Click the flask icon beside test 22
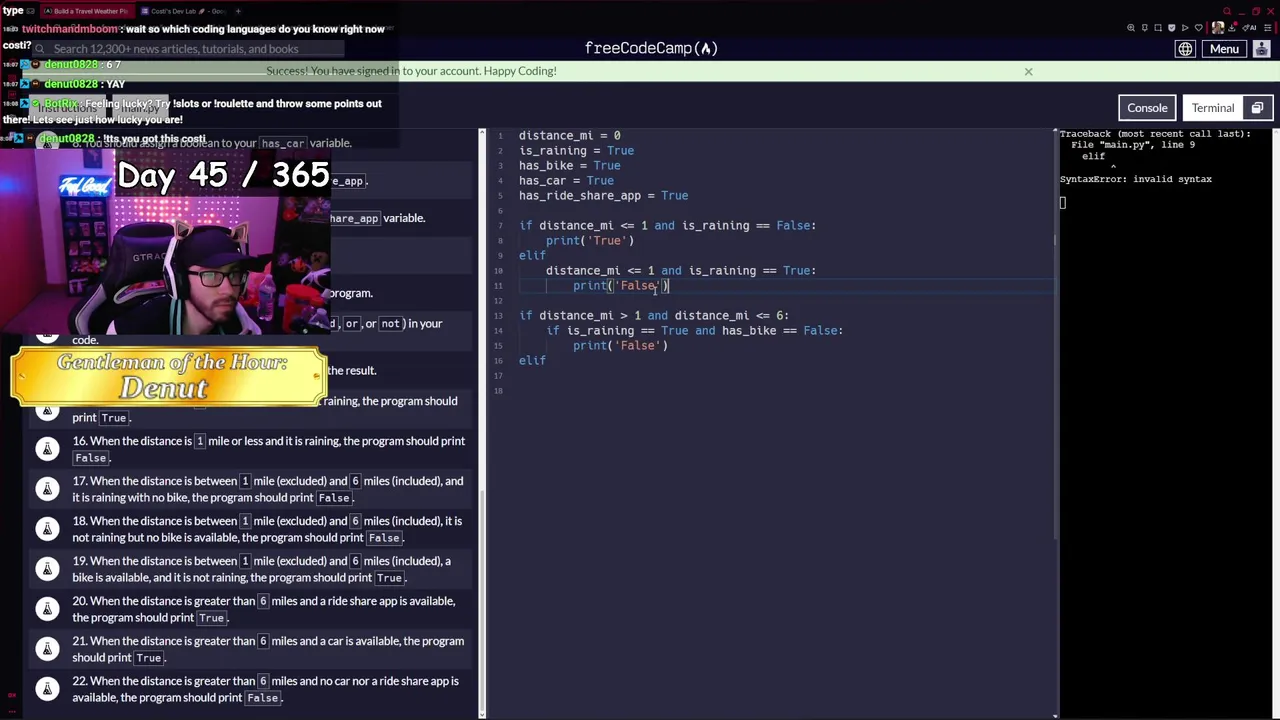 coord(47,689)
